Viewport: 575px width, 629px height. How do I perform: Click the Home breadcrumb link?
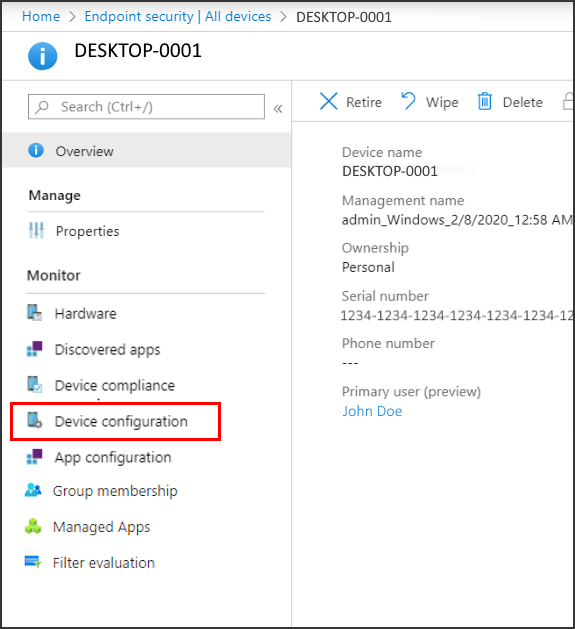[x=41, y=16]
